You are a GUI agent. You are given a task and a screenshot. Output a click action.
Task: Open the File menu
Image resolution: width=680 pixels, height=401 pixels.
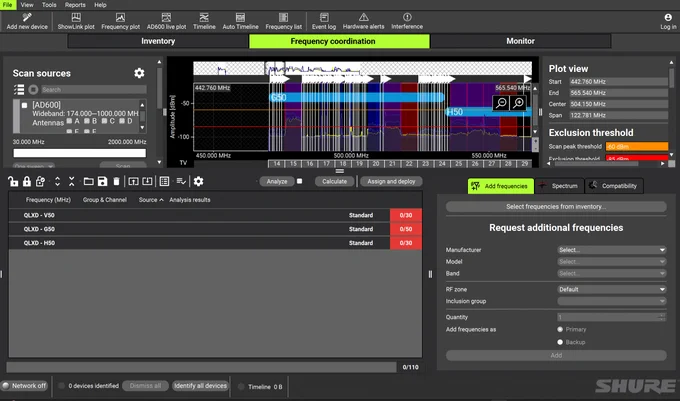[8, 5]
